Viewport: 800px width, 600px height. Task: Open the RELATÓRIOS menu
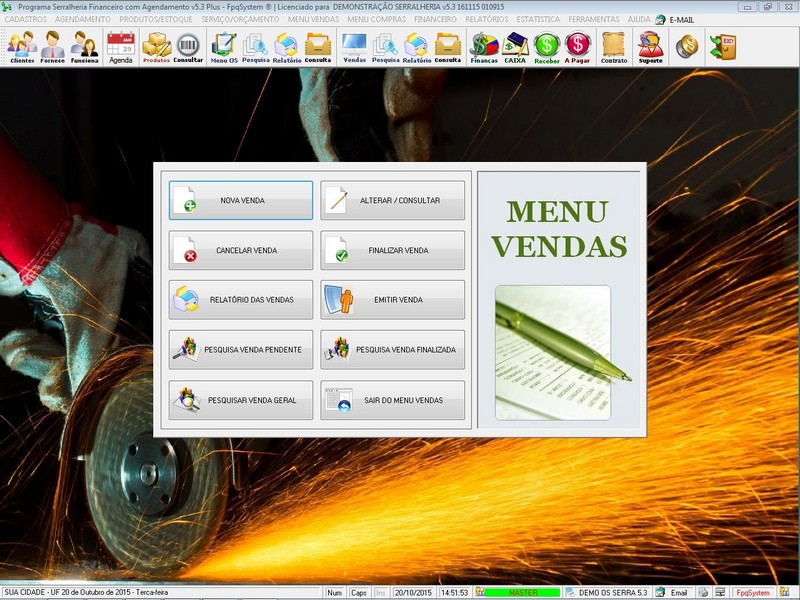pos(487,19)
